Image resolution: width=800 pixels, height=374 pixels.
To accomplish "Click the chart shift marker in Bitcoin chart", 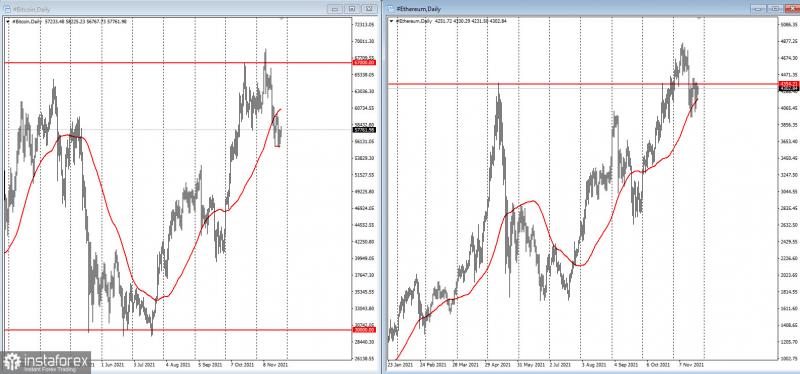I will pos(282,18).
